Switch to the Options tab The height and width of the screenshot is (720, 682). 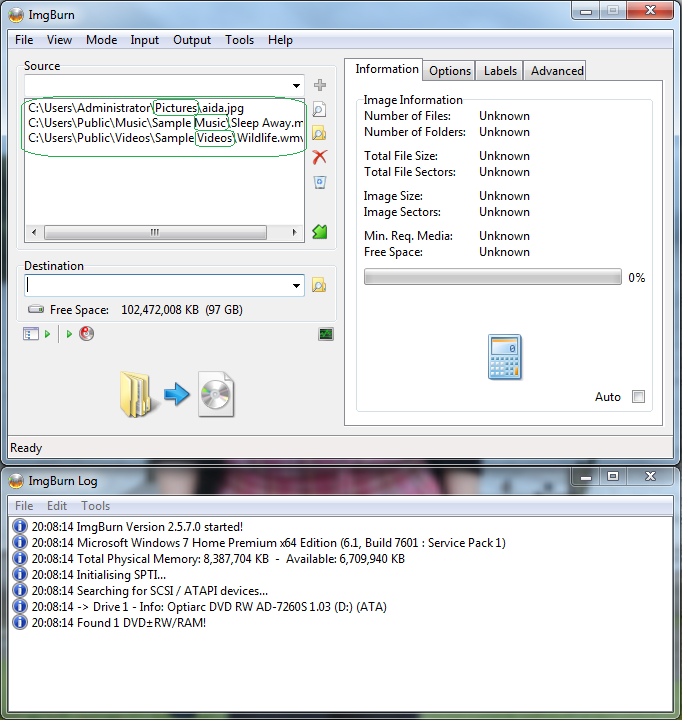pos(450,71)
